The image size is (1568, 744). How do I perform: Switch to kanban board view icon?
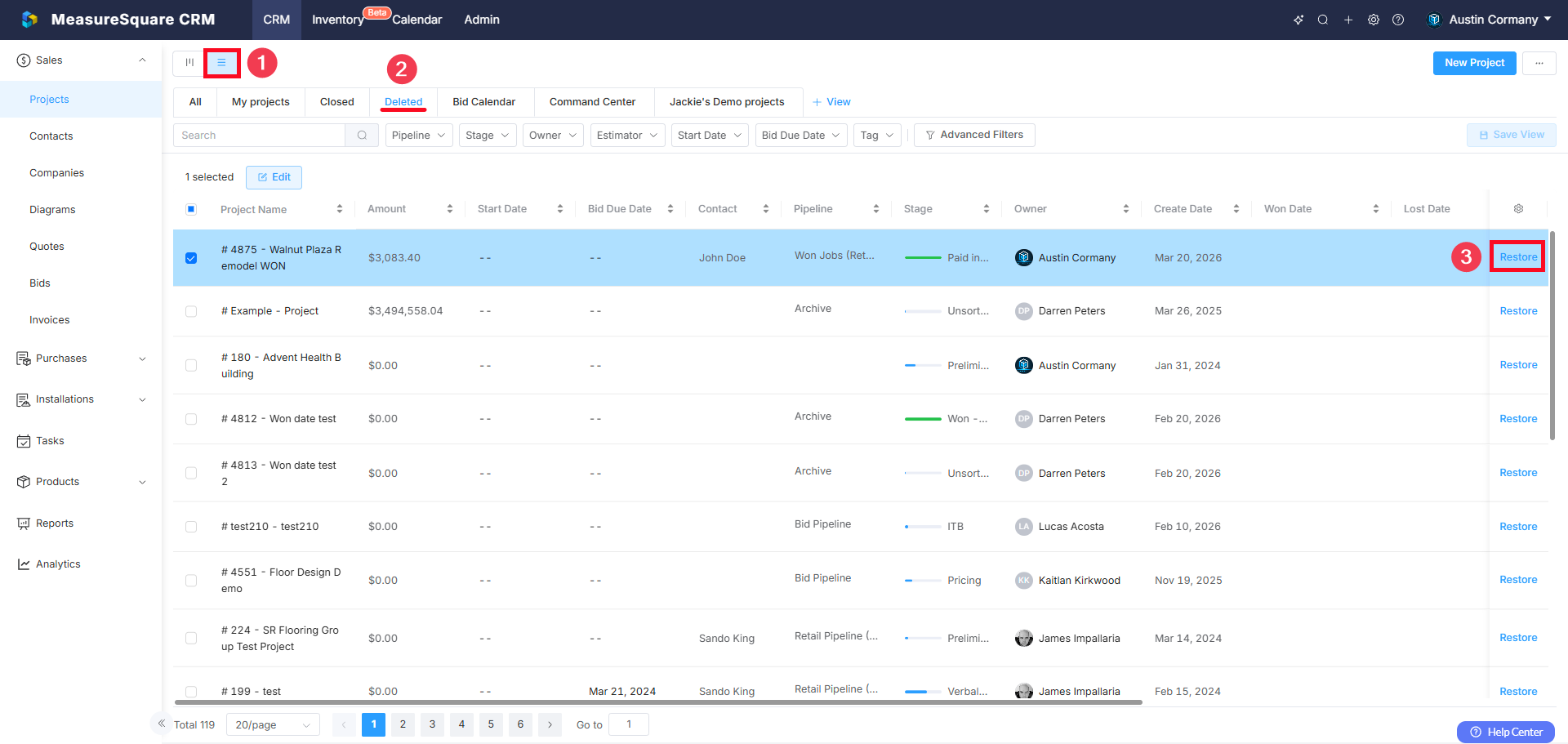coord(189,63)
